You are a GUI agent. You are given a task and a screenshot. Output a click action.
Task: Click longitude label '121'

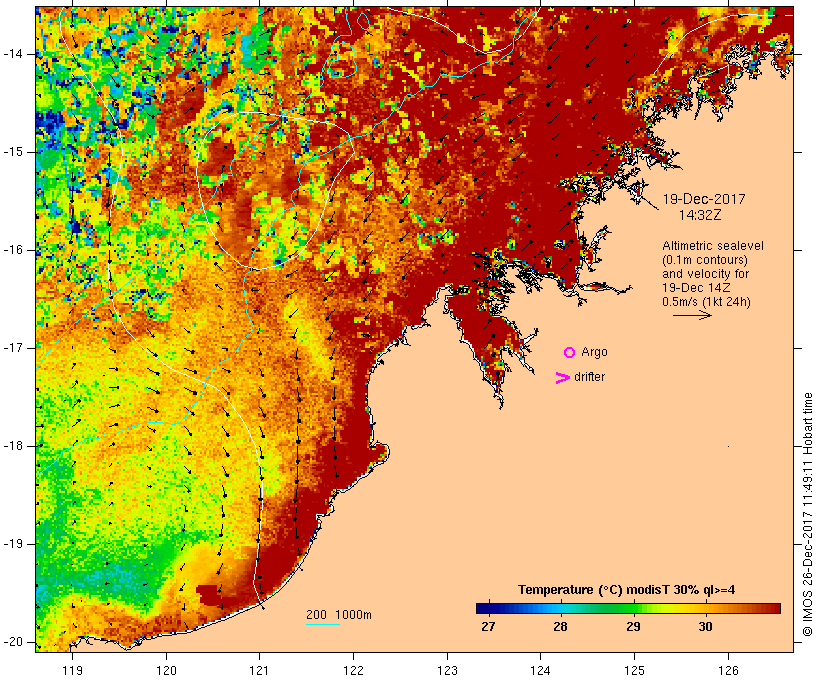pyautogui.click(x=259, y=671)
